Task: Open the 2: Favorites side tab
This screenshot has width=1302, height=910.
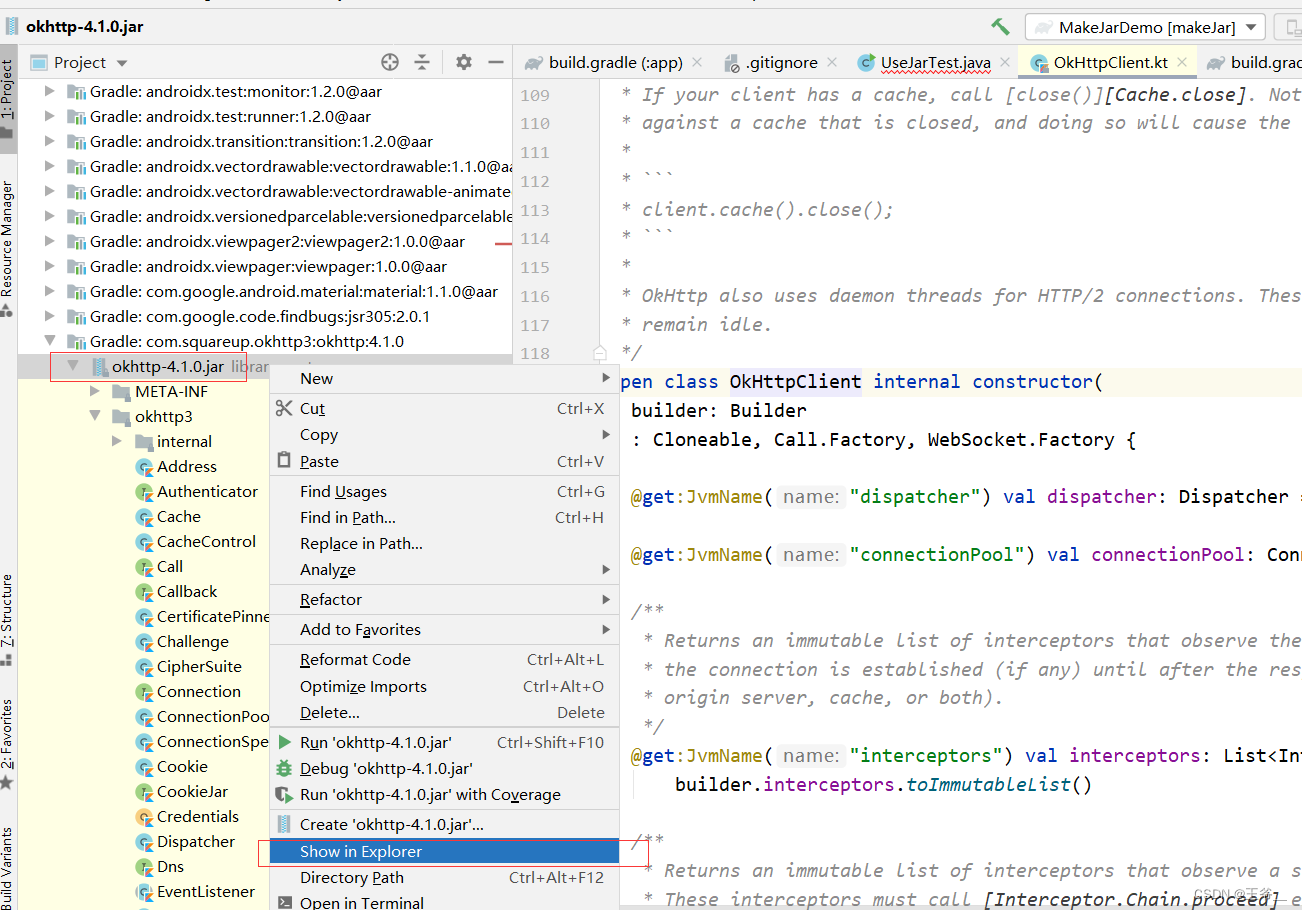Action: (x=8, y=743)
